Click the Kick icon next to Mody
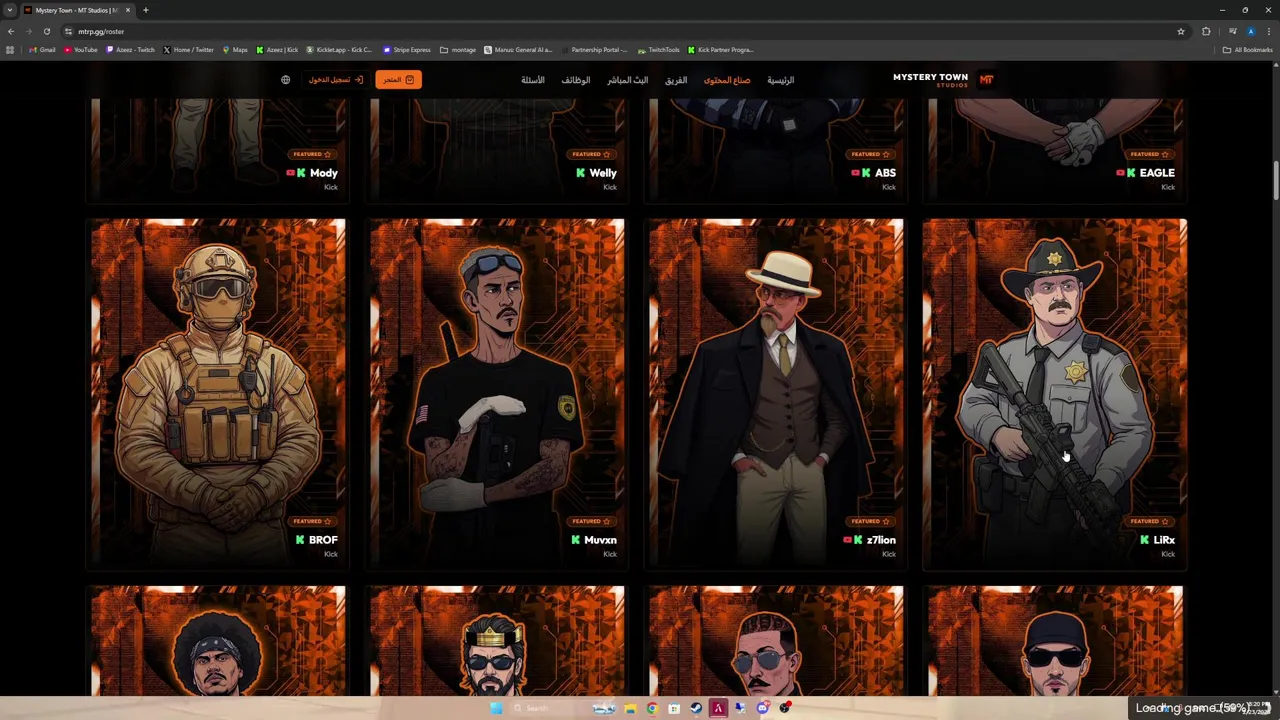Screen dimensions: 1280x720 301,173
